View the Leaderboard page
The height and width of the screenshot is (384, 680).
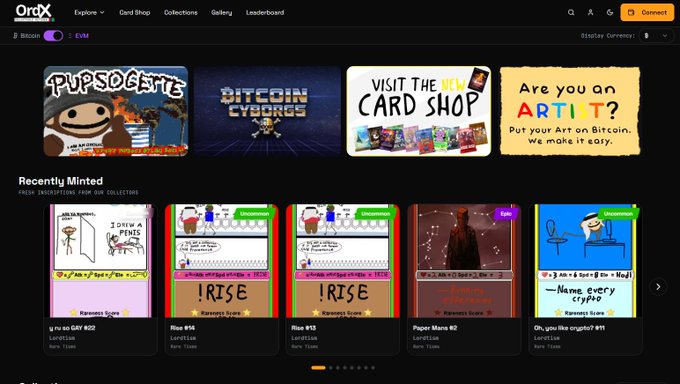pyautogui.click(x=265, y=13)
